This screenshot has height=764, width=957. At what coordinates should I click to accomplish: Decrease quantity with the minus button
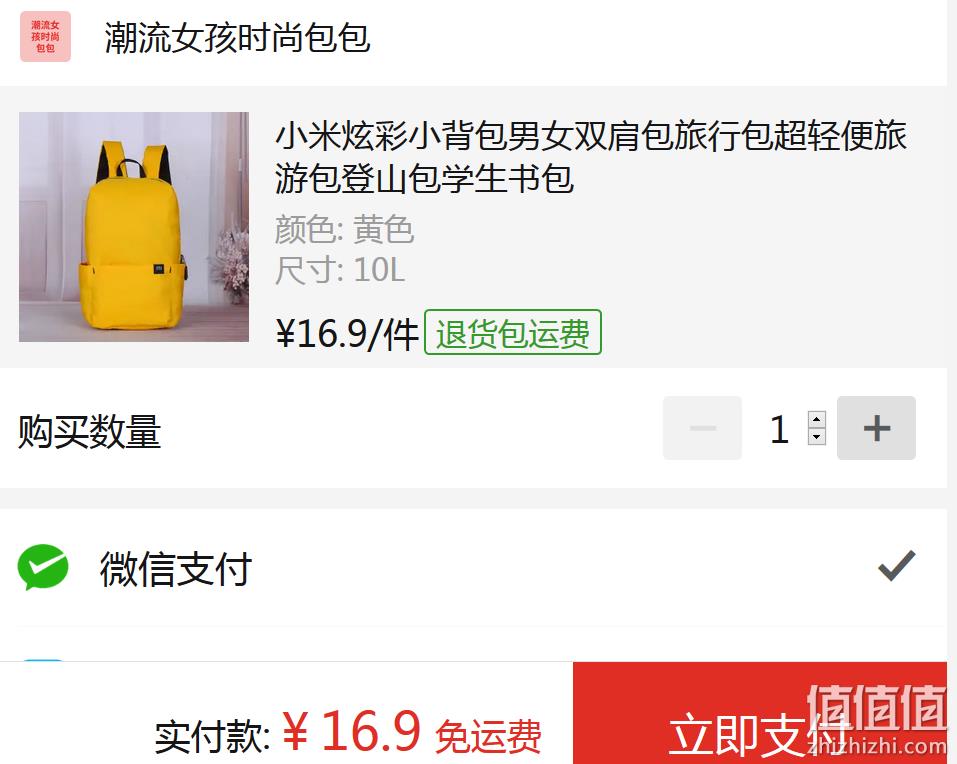pos(702,428)
